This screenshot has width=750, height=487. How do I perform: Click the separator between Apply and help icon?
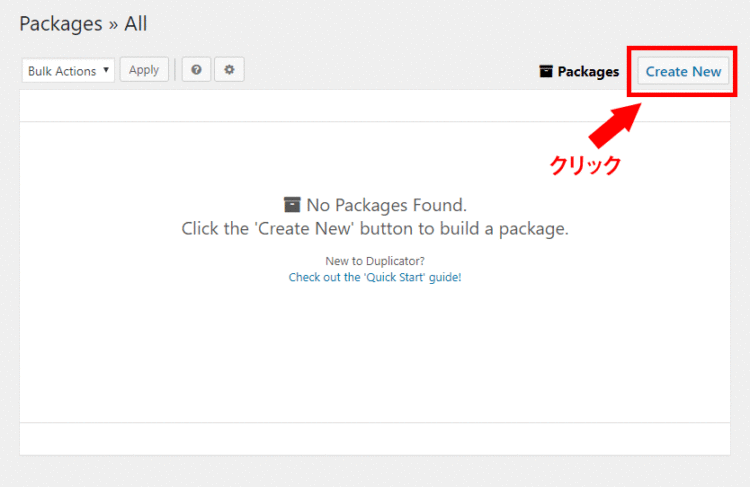tap(175, 70)
